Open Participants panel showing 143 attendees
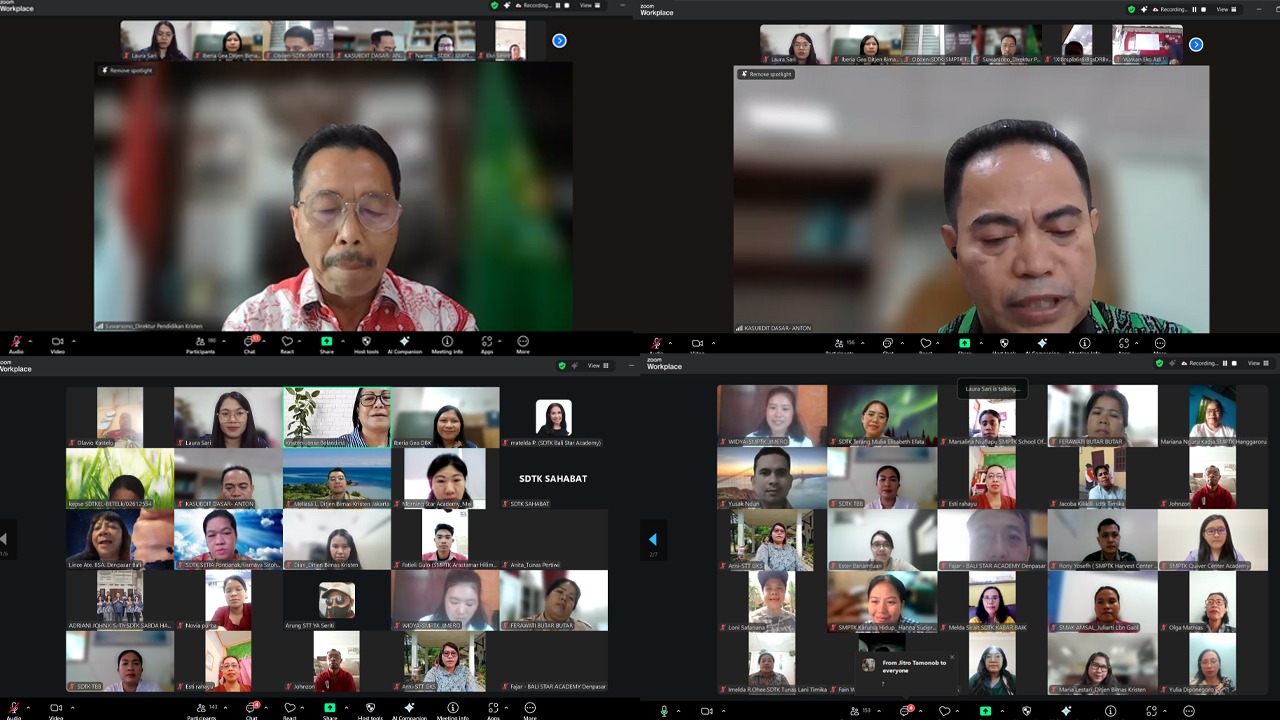The width and height of the screenshot is (1280, 720). click(201, 710)
